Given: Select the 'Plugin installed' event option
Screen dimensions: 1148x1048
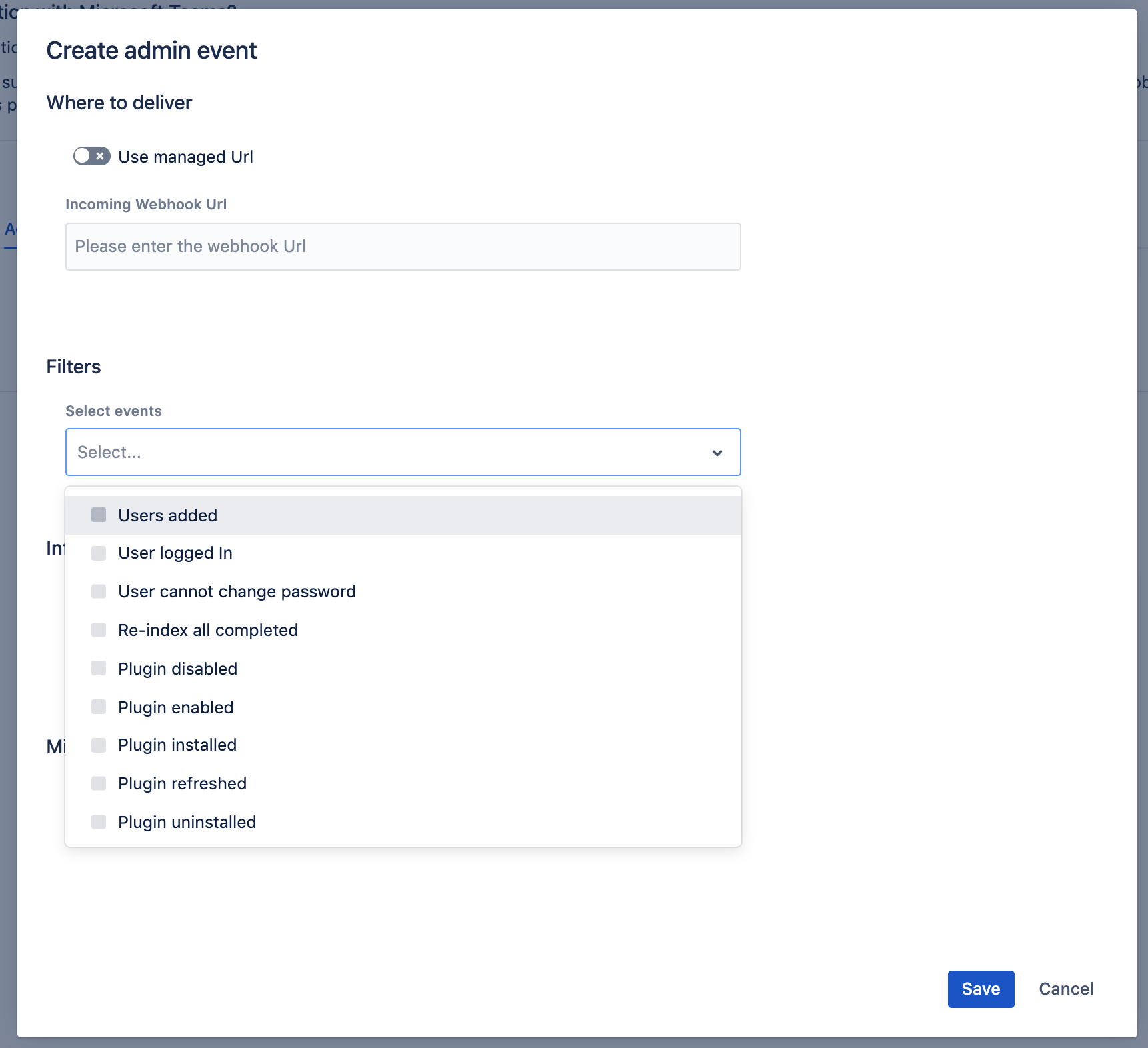Looking at the screenshot, I should [177, 745].
